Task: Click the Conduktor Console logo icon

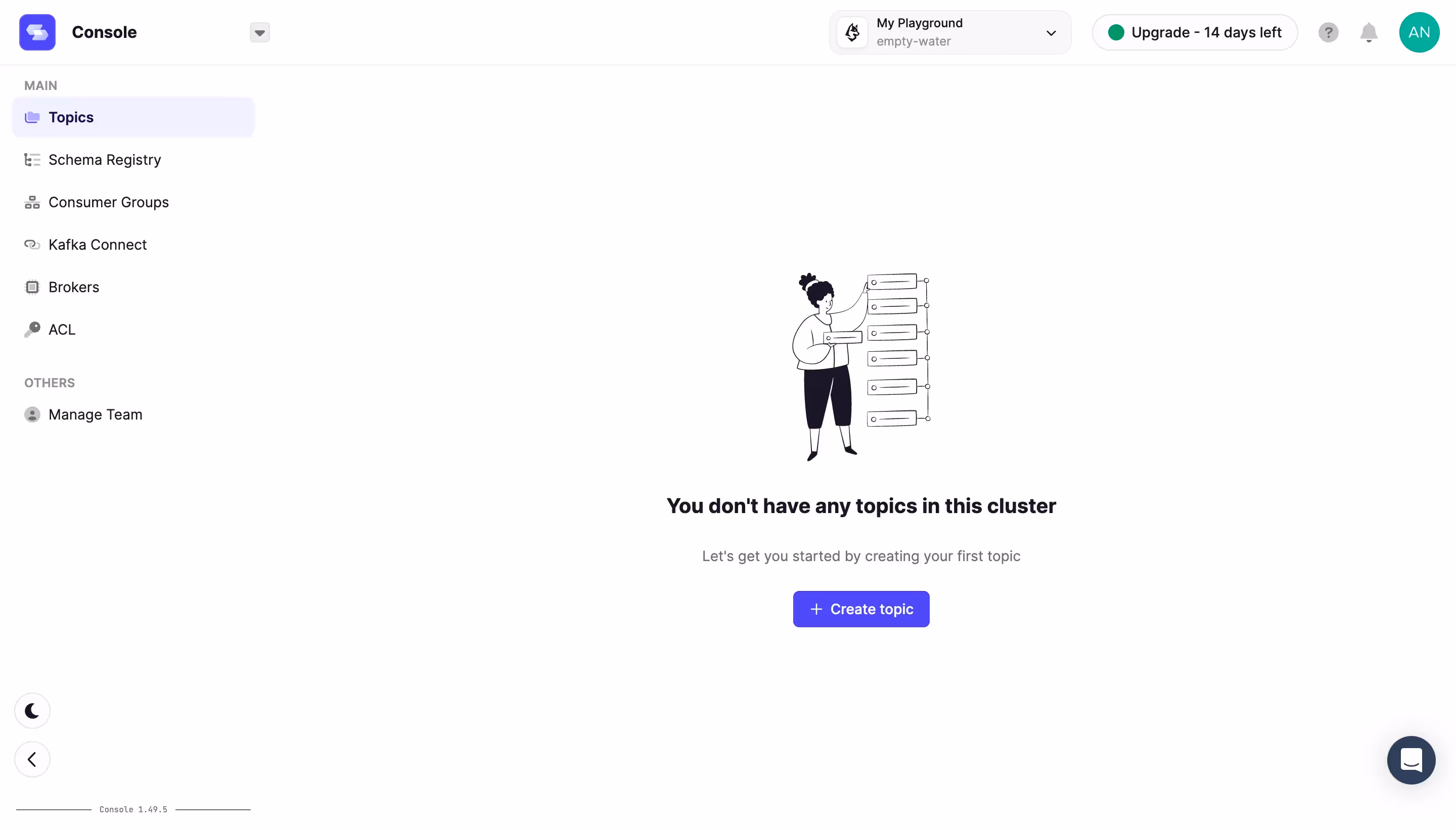Action: pos(37,32)
